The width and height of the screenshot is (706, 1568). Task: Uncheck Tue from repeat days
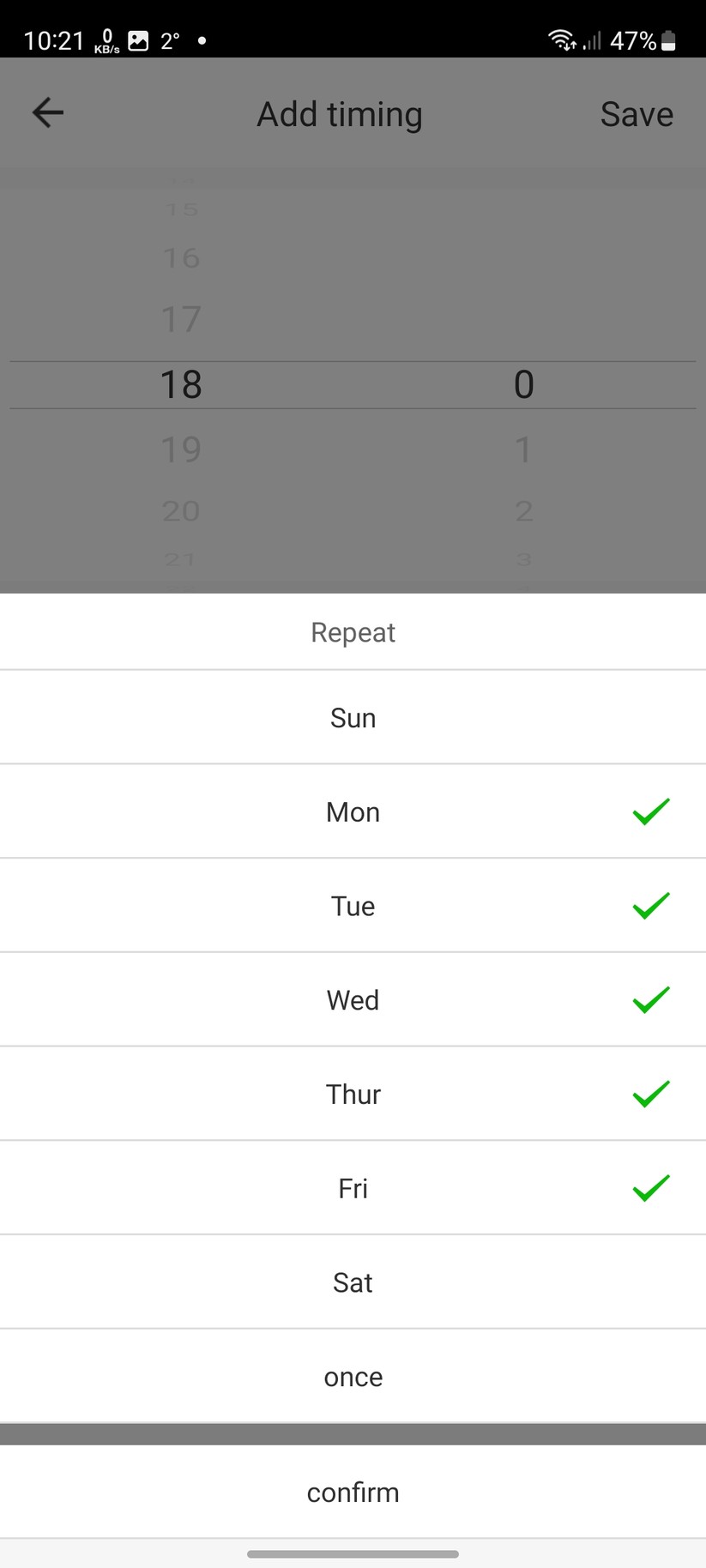pos(353,906)
